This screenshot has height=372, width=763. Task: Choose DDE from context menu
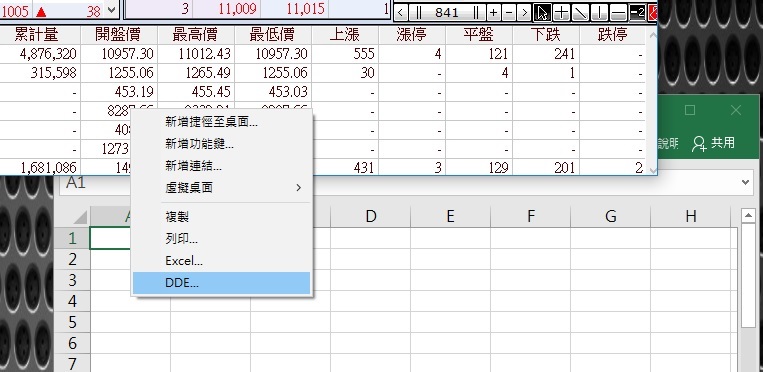coord(221,283)
